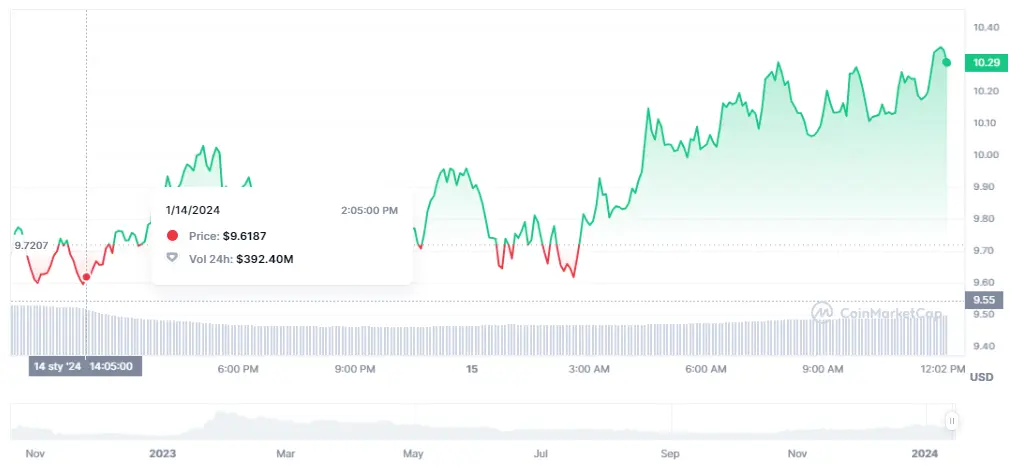Click the red price dot in the tooltip

click(x=172, y=236)
